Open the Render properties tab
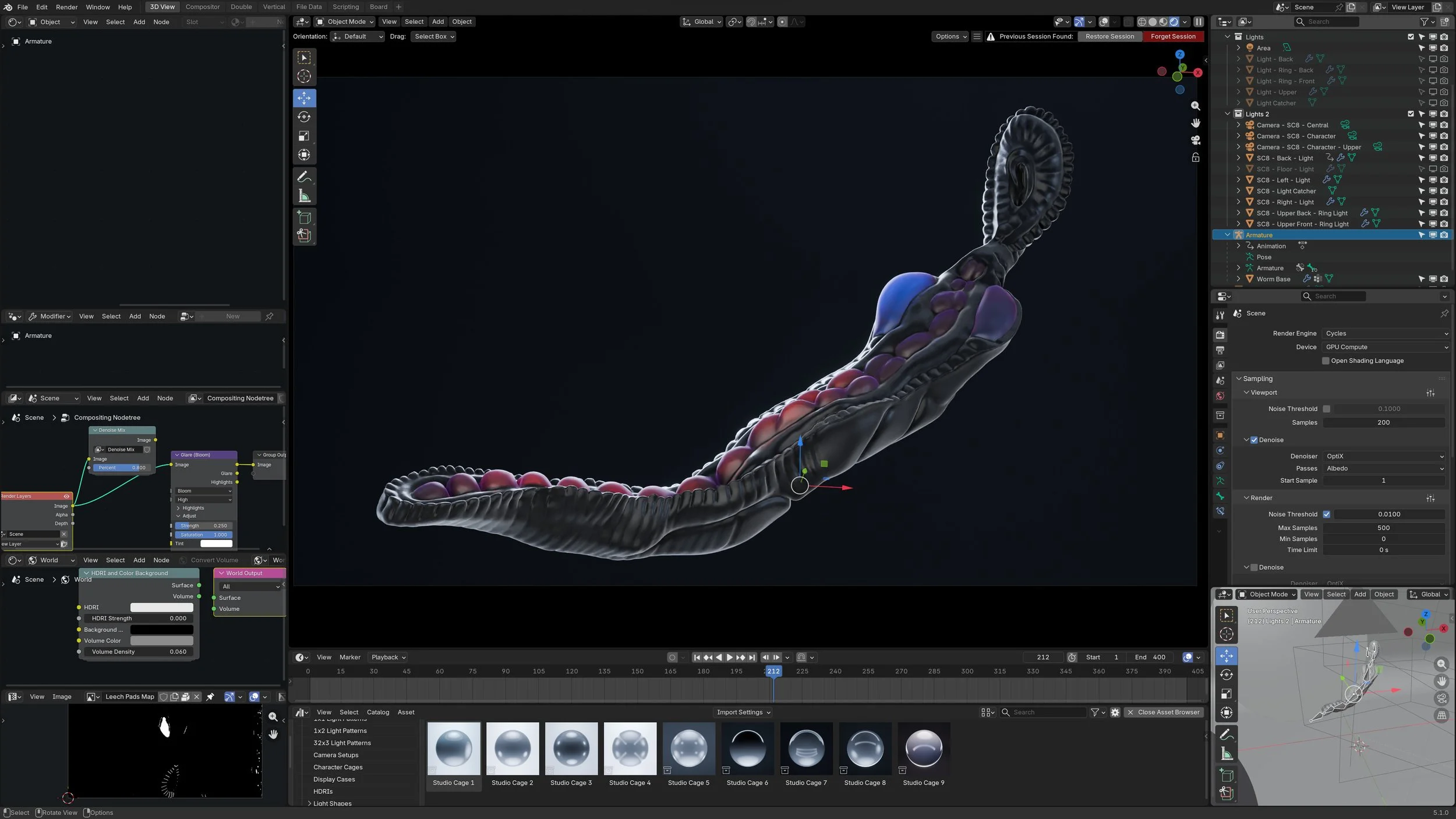Image resolution: width=1456 pixels, height=819 pixels. click(1220, 335)
